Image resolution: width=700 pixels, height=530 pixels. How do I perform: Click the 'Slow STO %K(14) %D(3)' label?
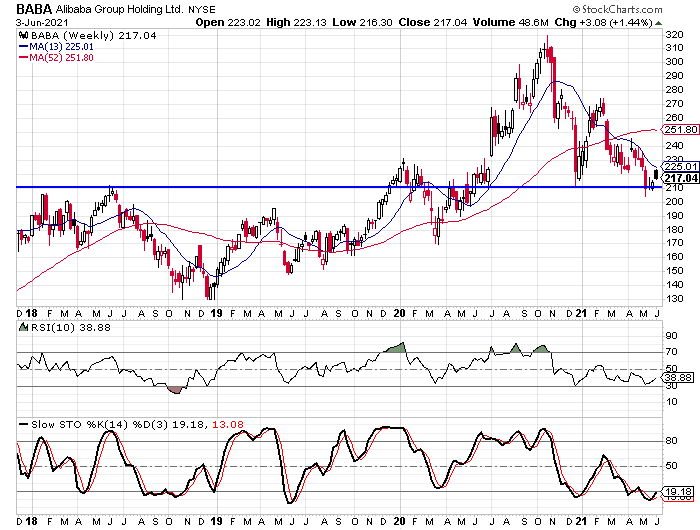100,424
